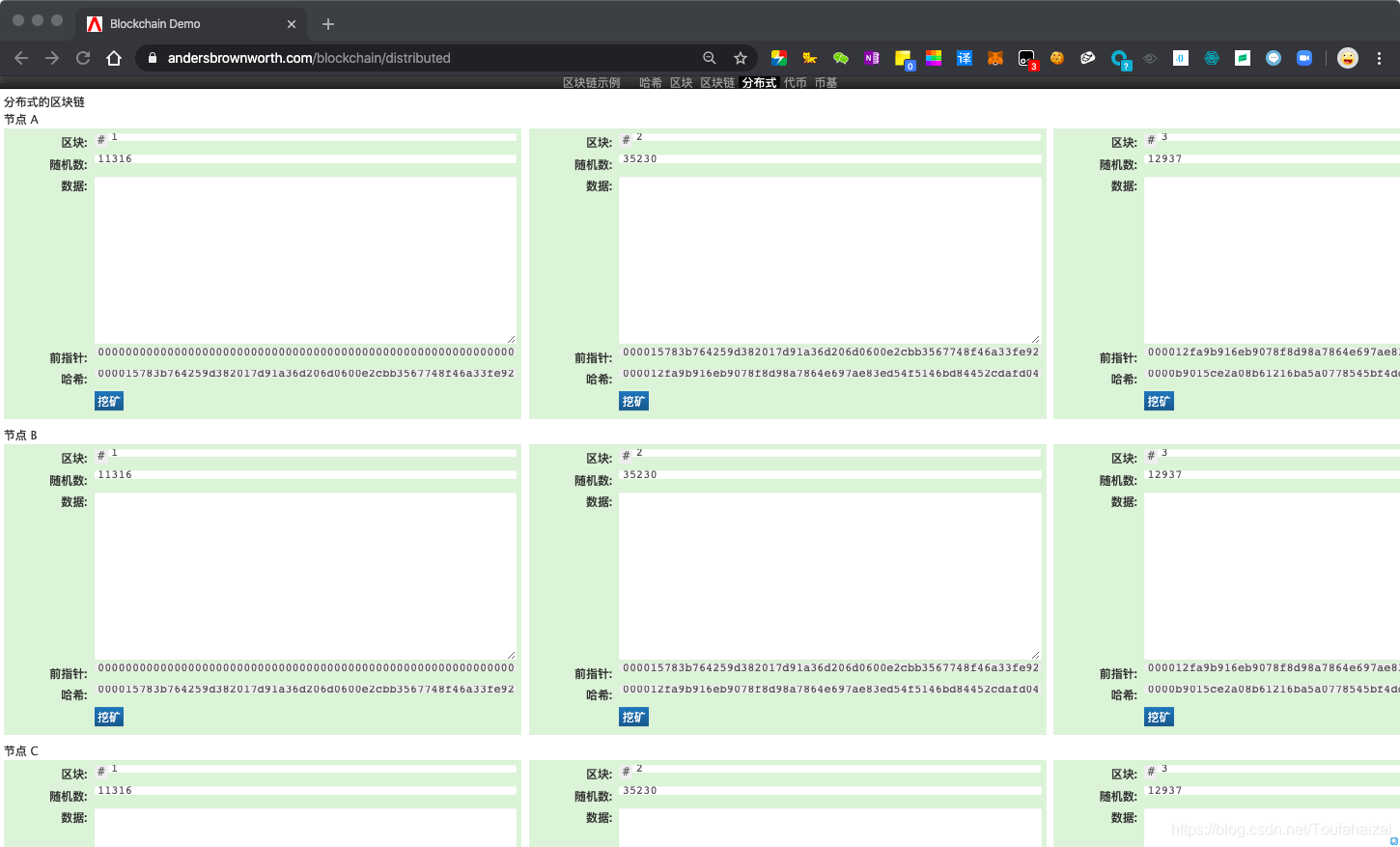Open the Zoom video extension

pos(1304,58)
